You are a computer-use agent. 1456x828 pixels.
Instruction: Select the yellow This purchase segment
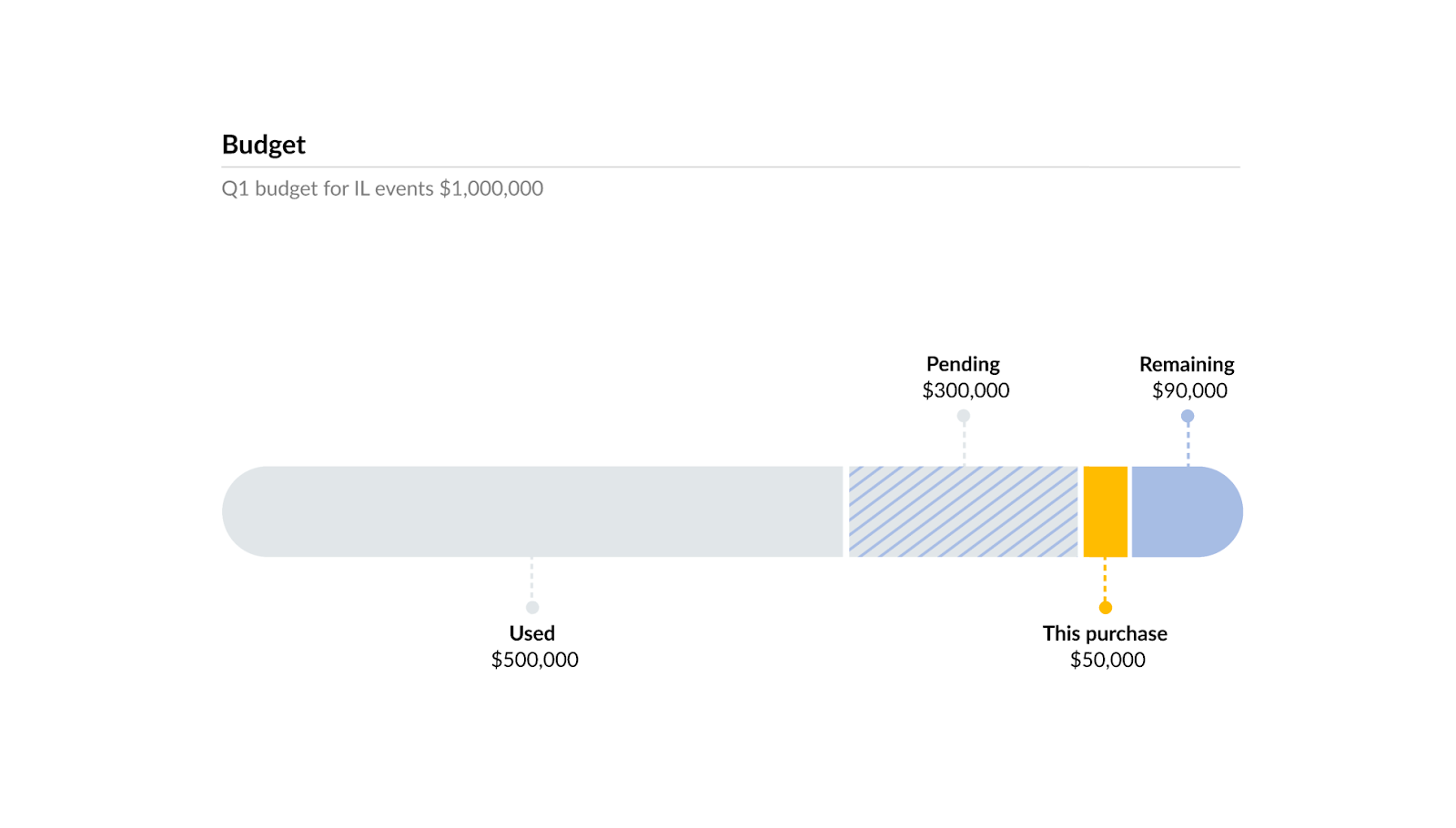pos(1106,511)
